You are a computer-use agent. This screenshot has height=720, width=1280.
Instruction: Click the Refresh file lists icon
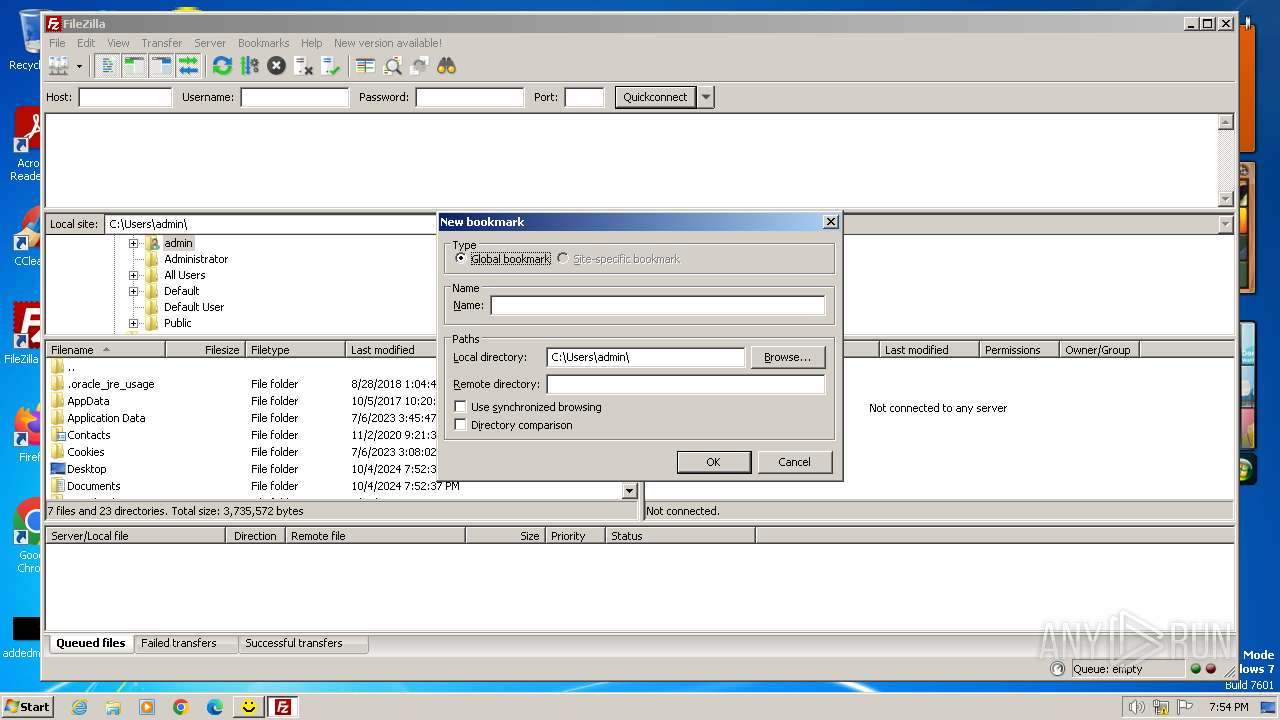222,66
